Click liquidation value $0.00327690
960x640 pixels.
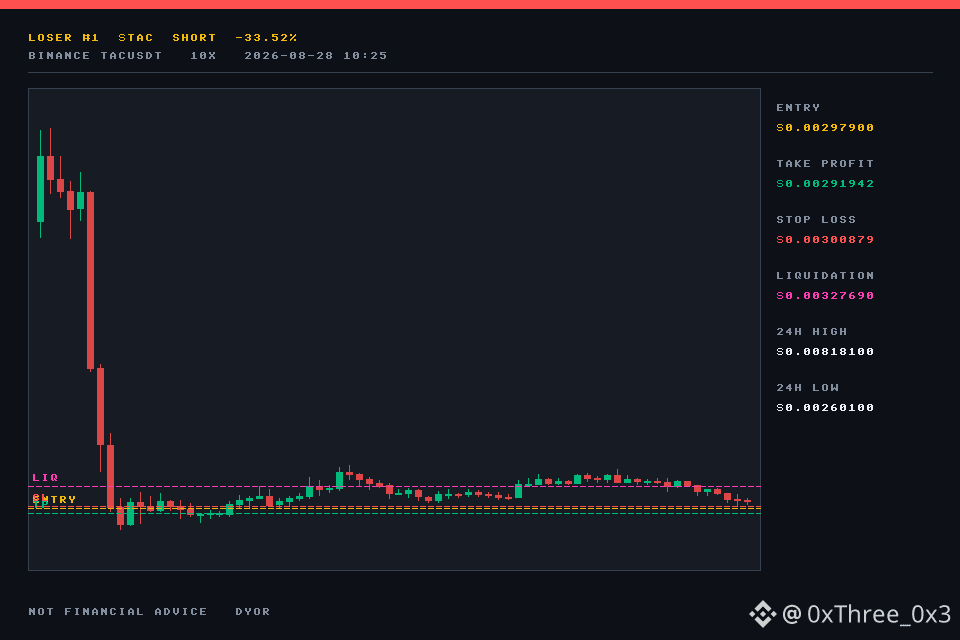(x=825, y=296)
